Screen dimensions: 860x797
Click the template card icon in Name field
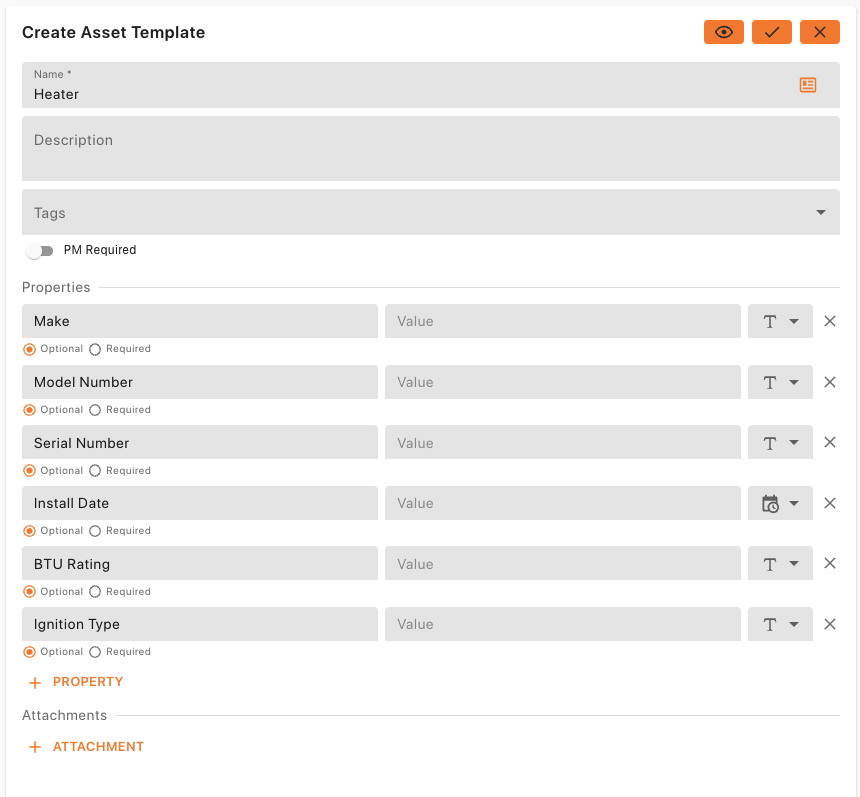click(807, 85)
